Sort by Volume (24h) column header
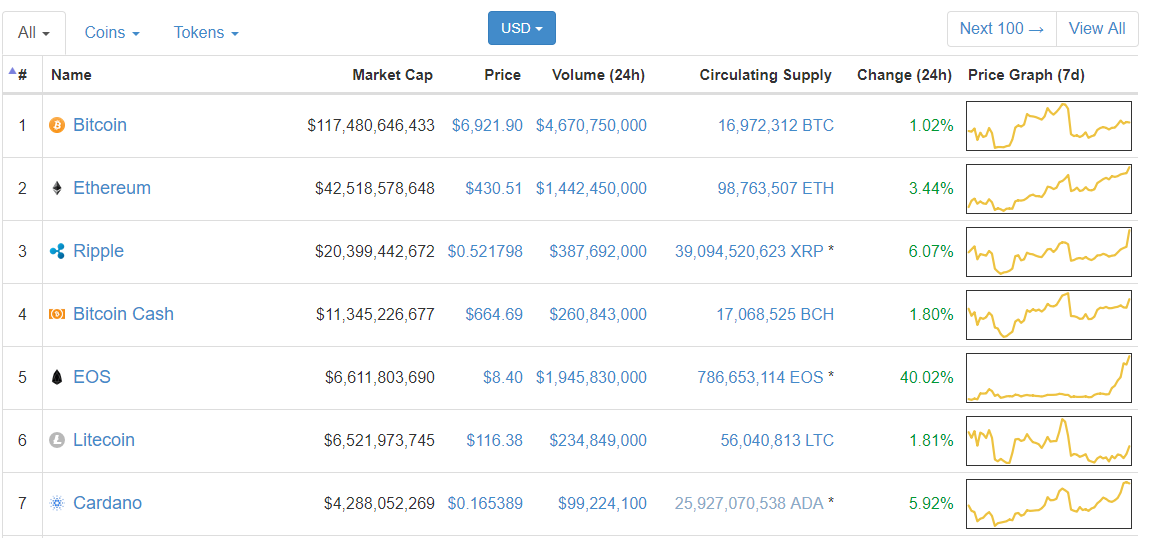The image size is (1174, 538). pyautogui.click(x=598, y=75)
